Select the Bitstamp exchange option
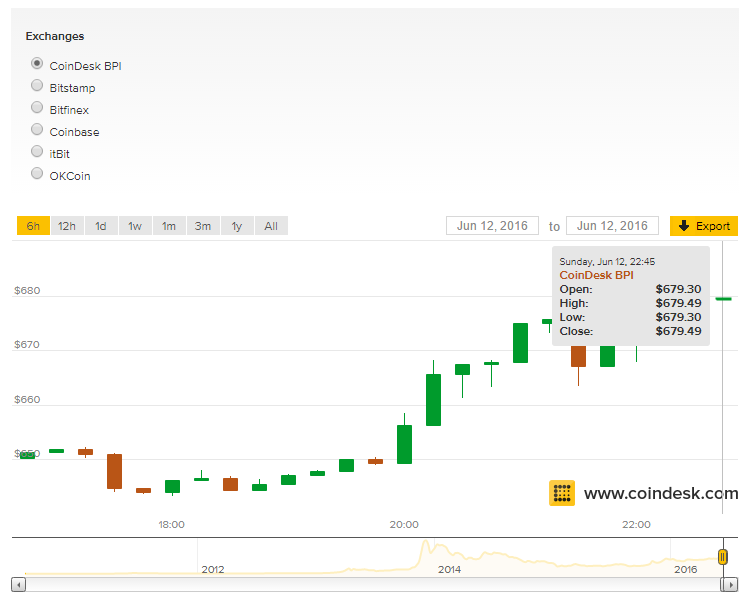This screenshot has width=748, height=604. coord(37,85)
